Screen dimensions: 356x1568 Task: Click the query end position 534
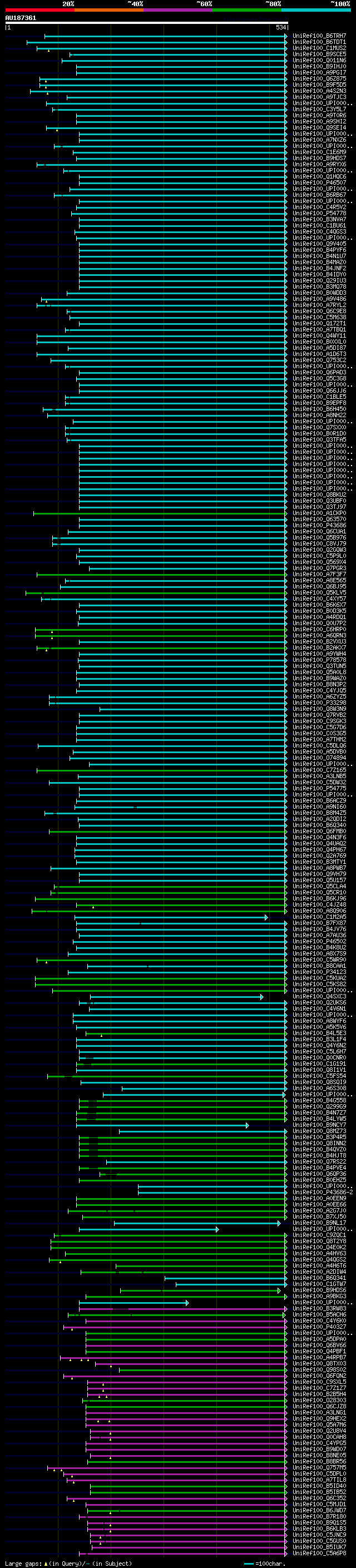click(x=280, y=27)
